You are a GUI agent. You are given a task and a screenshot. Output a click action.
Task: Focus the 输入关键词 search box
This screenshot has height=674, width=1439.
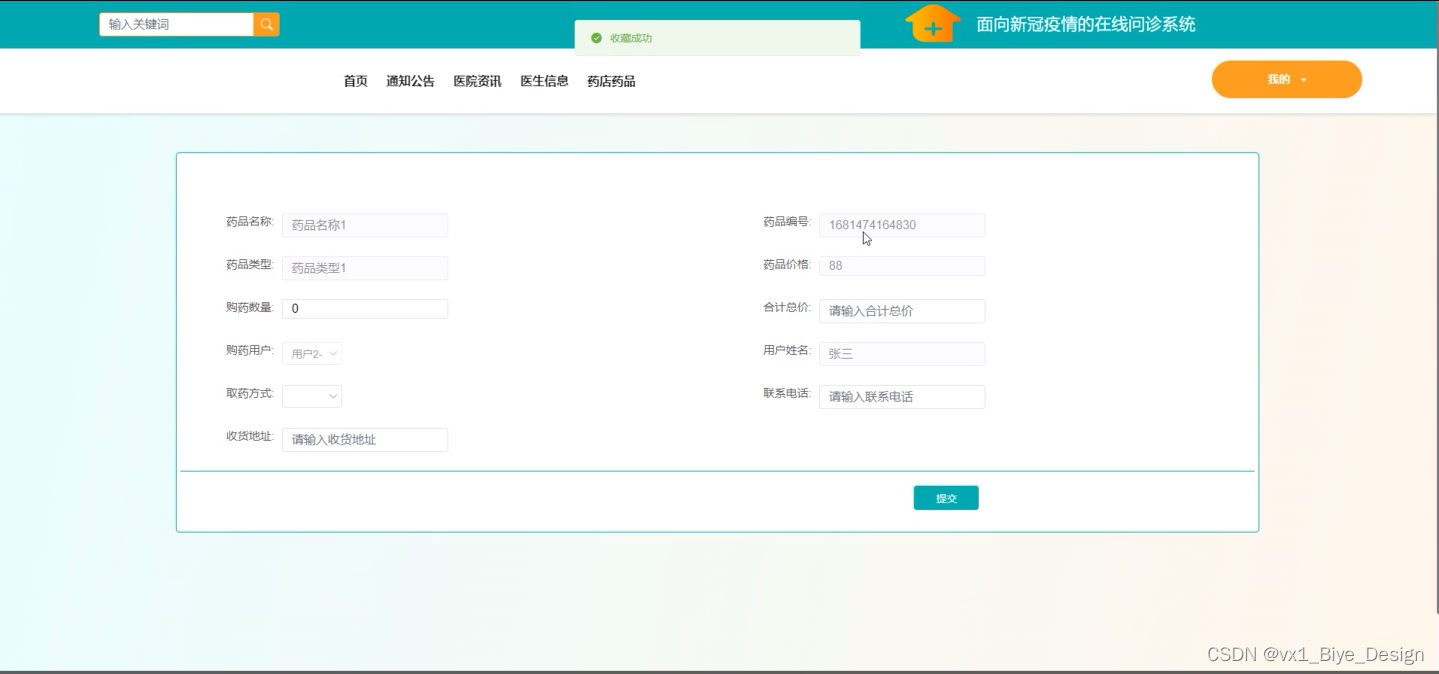(x=177, y=24)
